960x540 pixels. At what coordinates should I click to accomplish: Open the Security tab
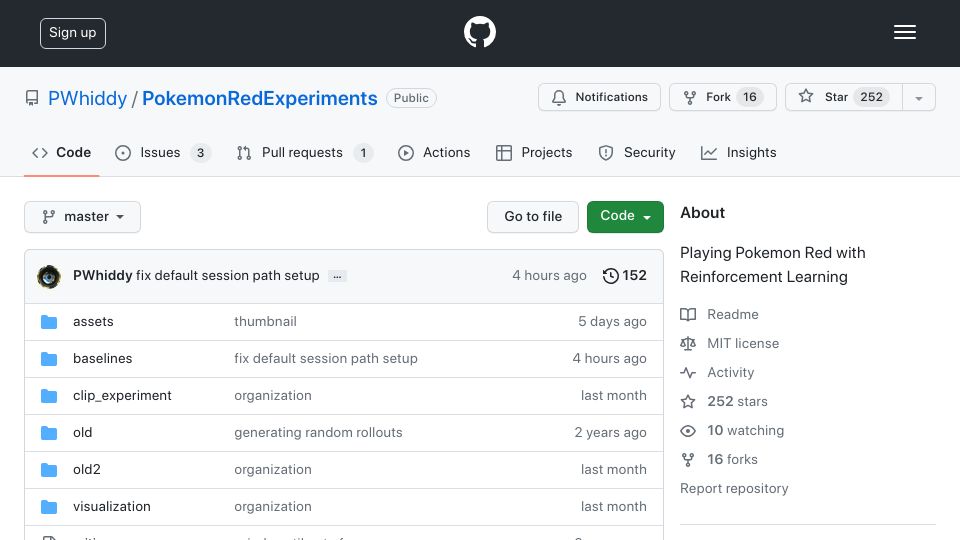[x=637, y=152]
